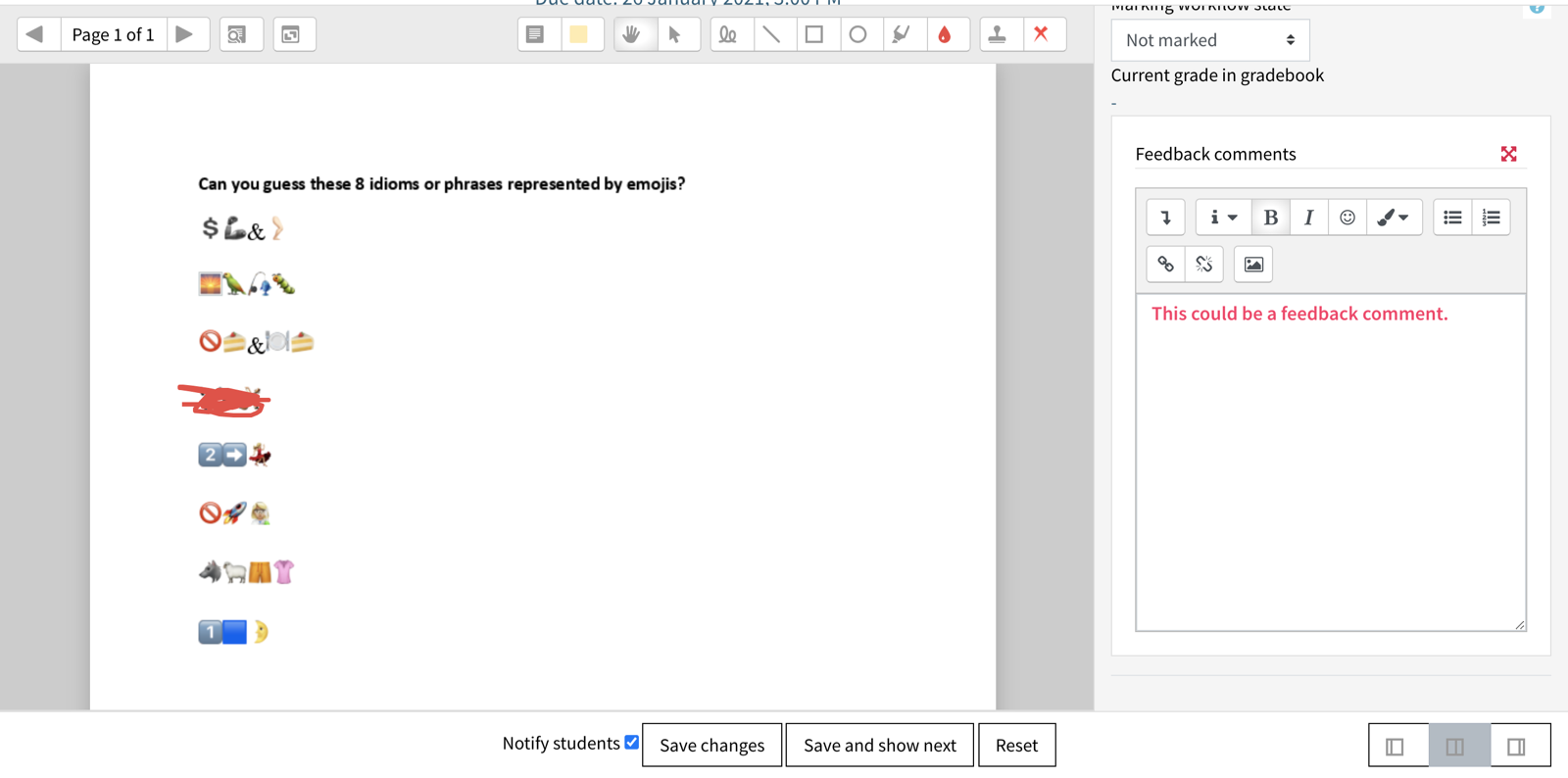The height and width of the screenshot is (778, 1568).
Task: Remove link with the unlink icon
Action: click(1204, 265)
